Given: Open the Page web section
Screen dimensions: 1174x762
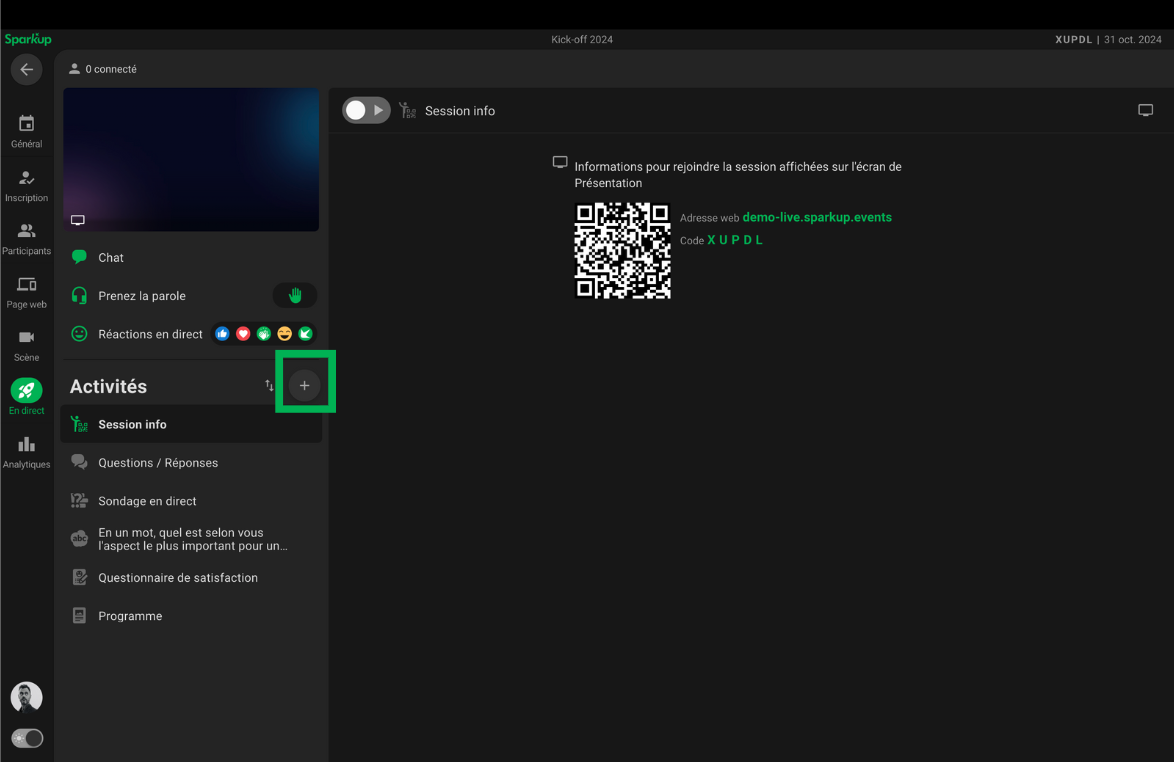Looking at the screenshot, I should click(27, 292).
